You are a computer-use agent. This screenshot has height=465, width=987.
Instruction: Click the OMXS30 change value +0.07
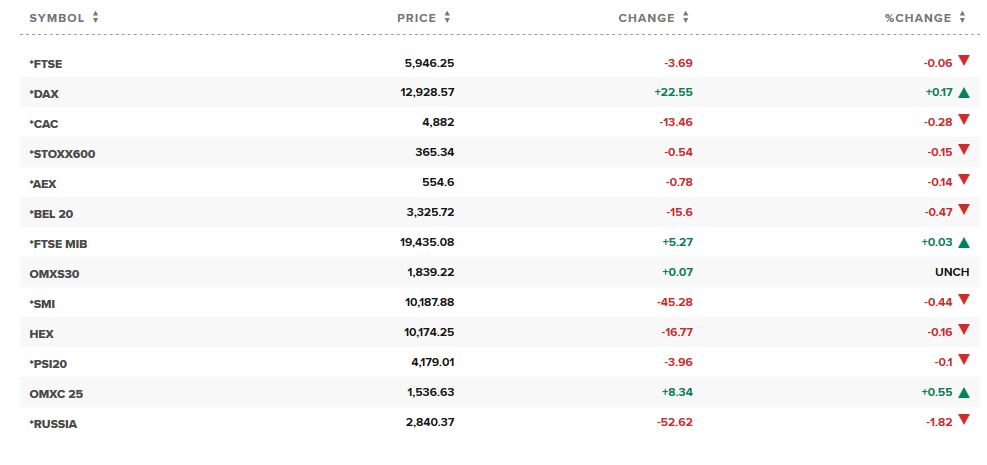(677, 272)
